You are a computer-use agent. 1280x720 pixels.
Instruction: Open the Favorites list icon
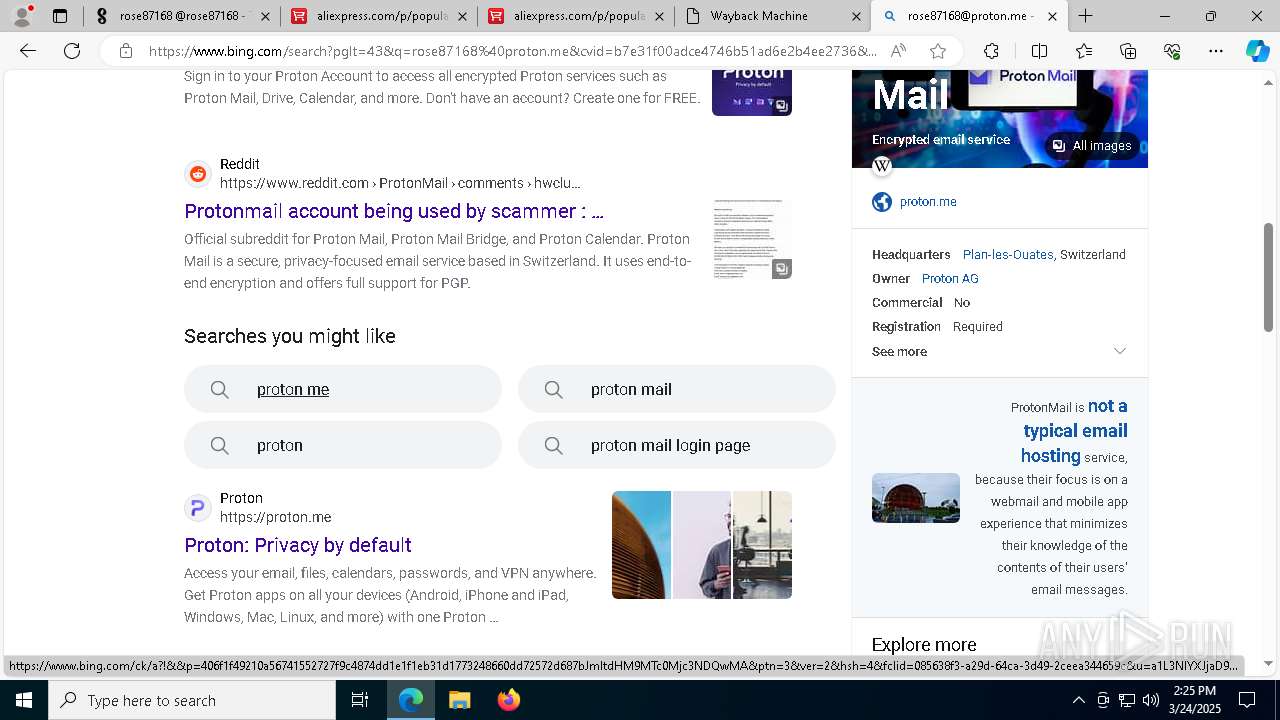[x=1084, y=51]
